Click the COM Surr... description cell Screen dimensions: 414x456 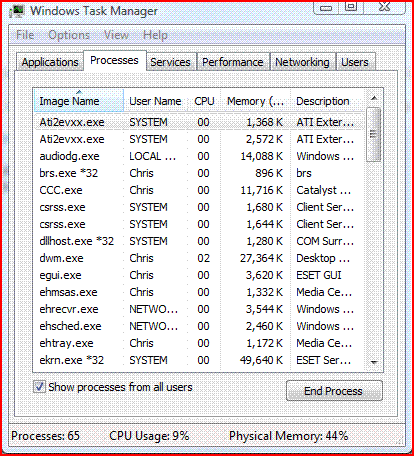[x=325, y=241]
